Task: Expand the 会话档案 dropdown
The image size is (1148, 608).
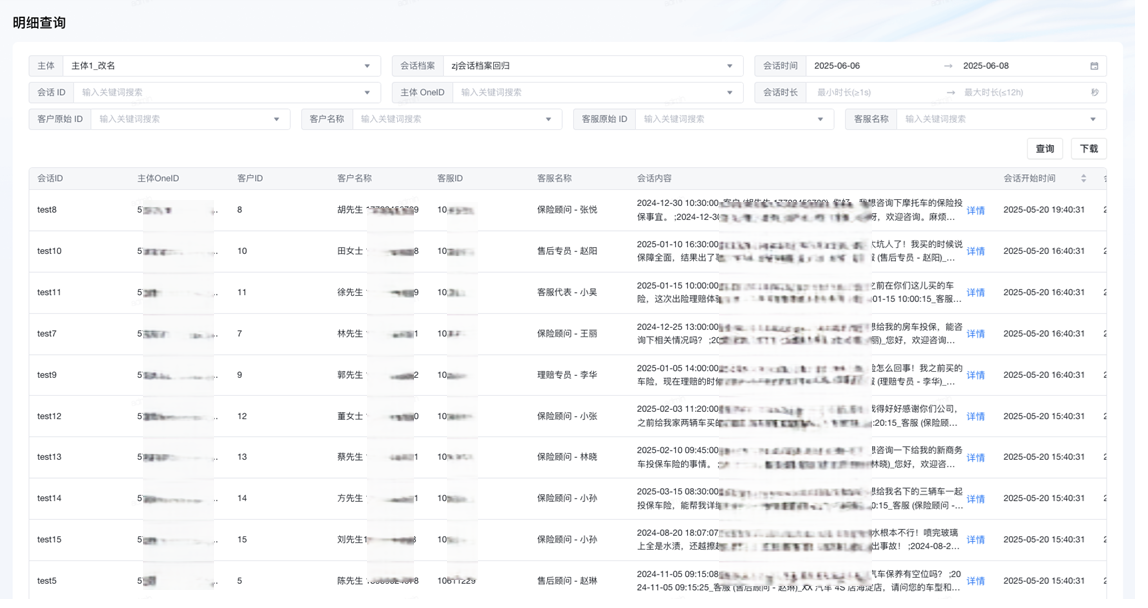Action: coord(730,66)
